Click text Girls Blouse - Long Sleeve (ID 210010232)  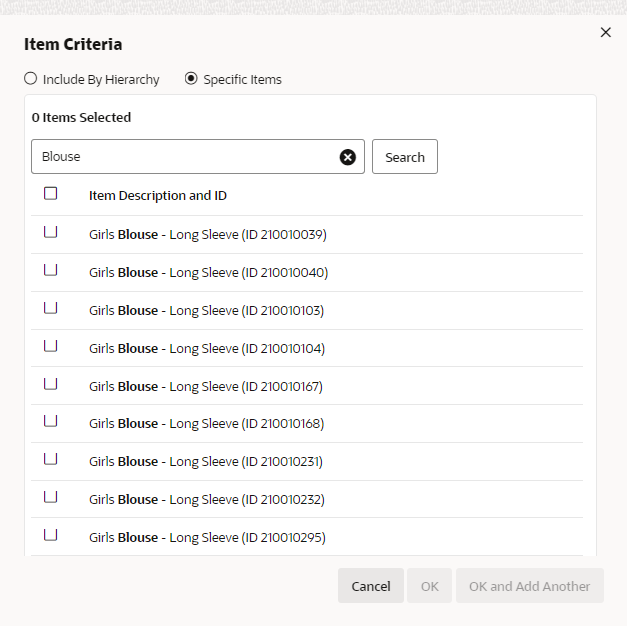pos(207,500)
